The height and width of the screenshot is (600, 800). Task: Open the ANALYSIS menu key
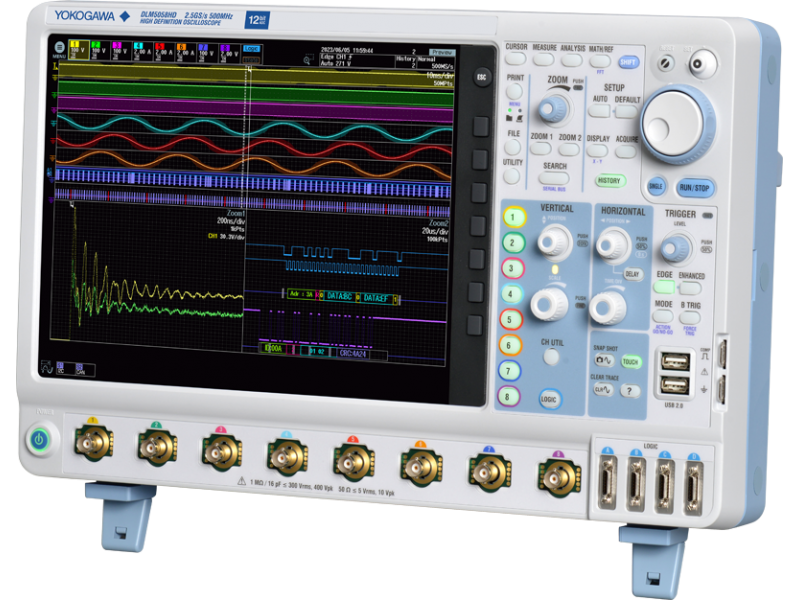572,60
